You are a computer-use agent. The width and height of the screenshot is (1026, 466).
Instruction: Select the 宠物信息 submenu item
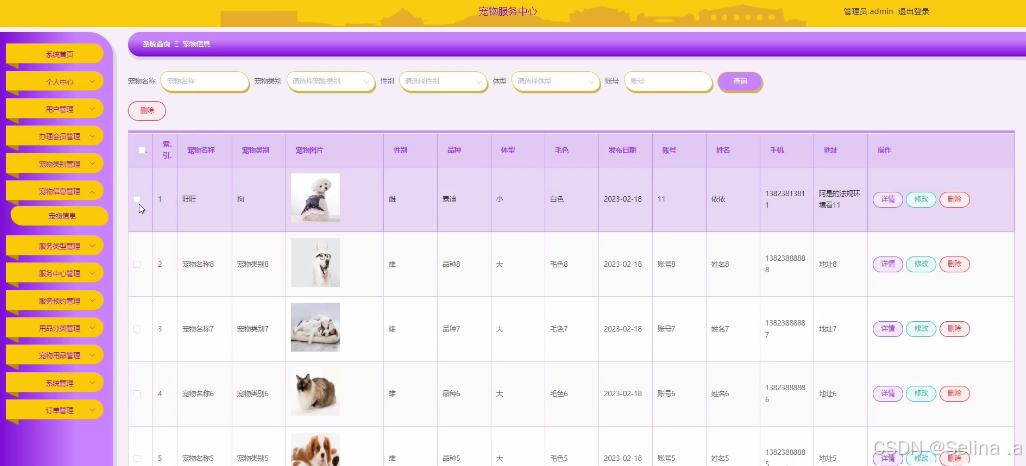point(62,215)
